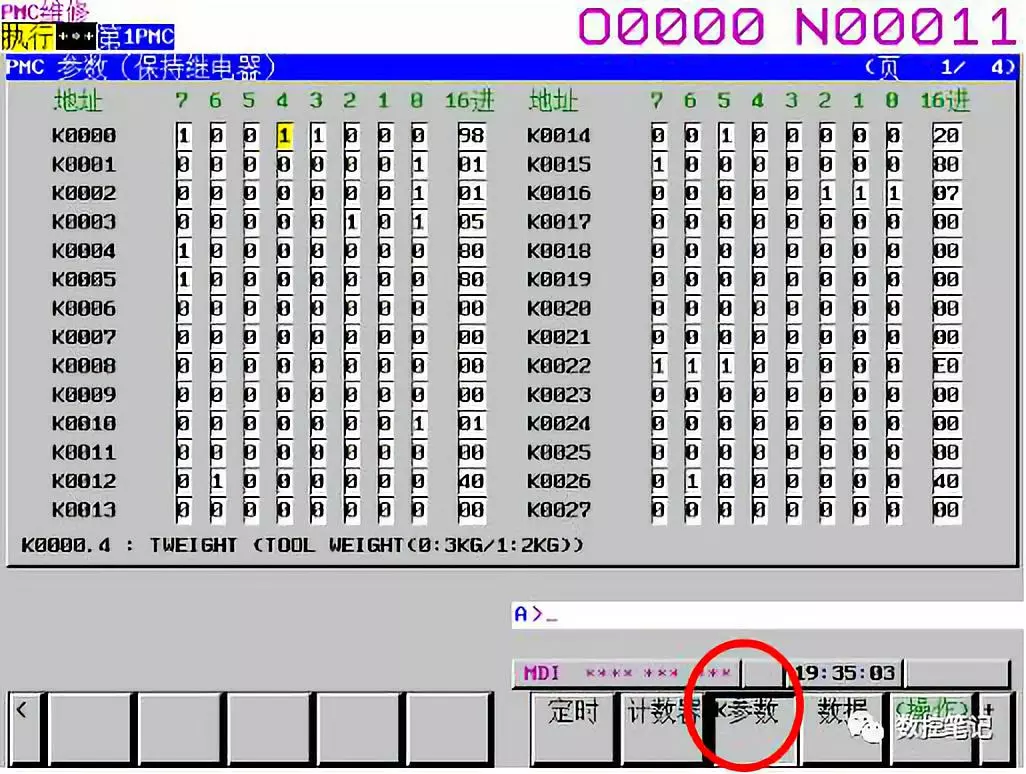Toggle bit 4 of K0000
The height and width of the screenshot is (774, 1026).
tap(284, 136)
